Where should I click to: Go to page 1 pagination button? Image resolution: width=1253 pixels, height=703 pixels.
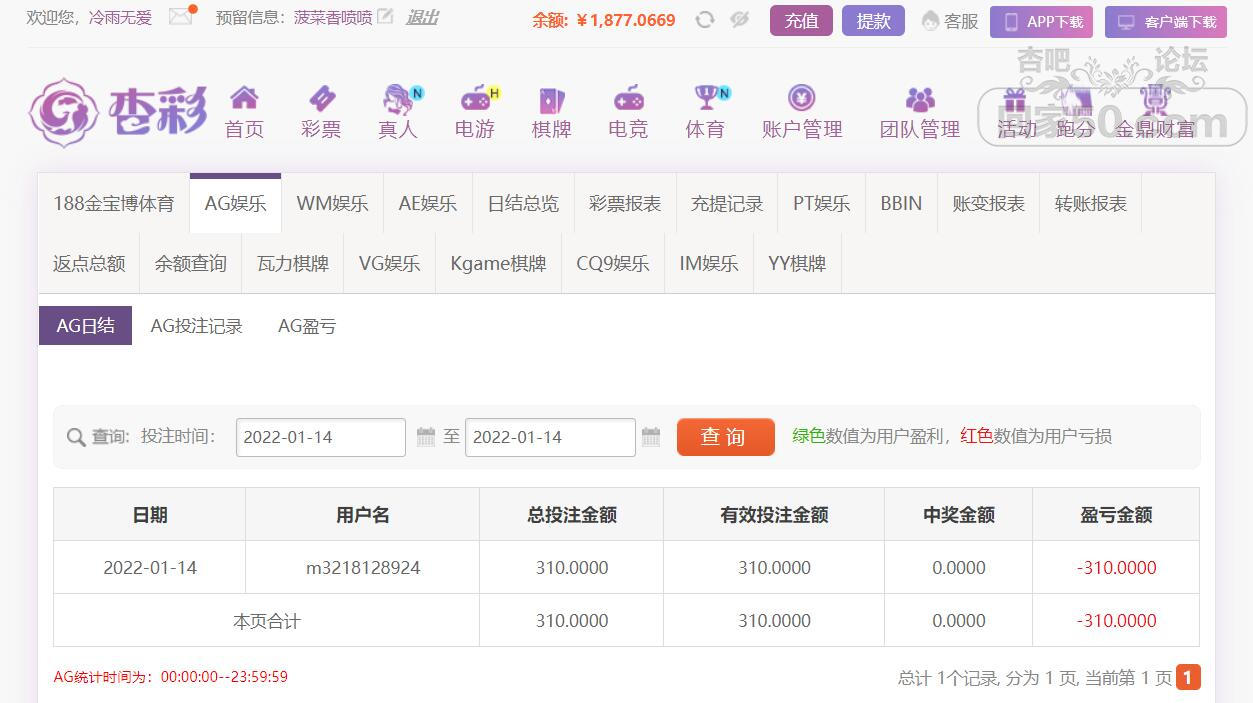[1188, 677]
